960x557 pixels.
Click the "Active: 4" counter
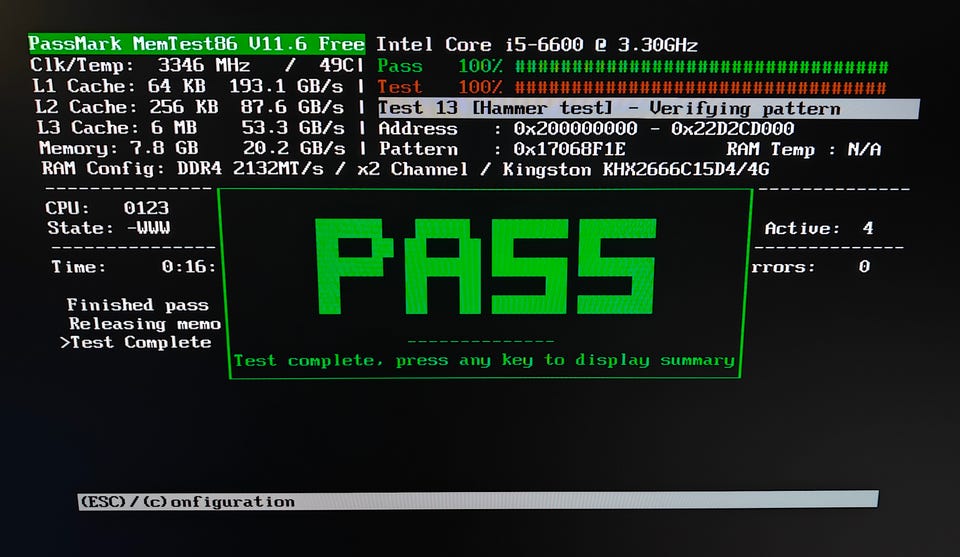[x=819, y=228]
